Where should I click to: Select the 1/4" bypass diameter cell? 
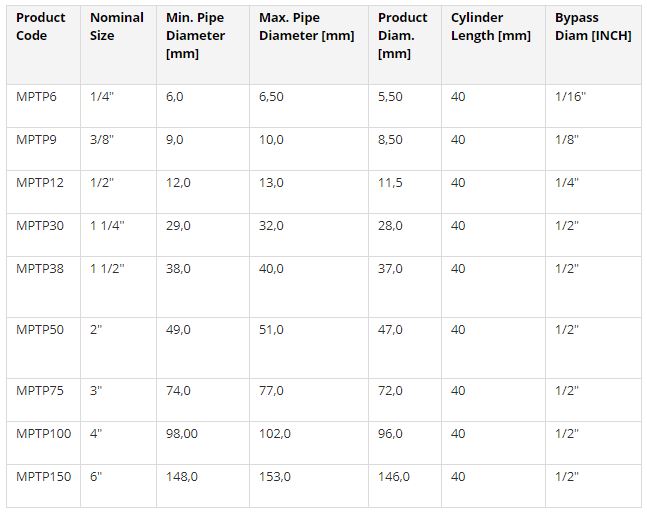567,183
